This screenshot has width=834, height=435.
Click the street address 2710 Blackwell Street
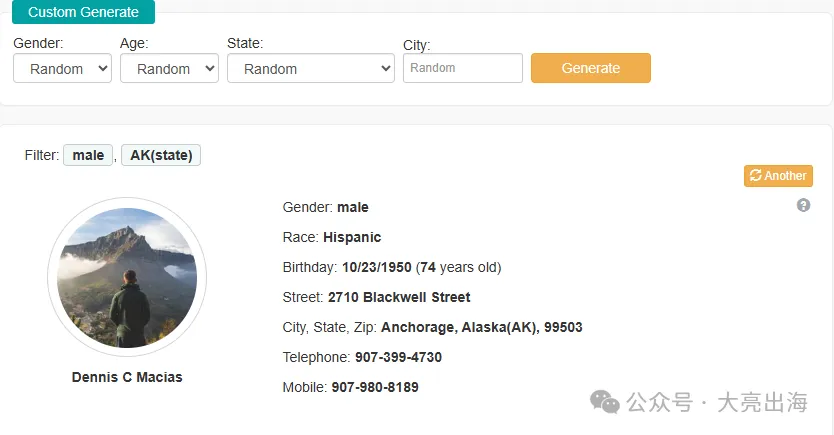(x=399, y=297)
